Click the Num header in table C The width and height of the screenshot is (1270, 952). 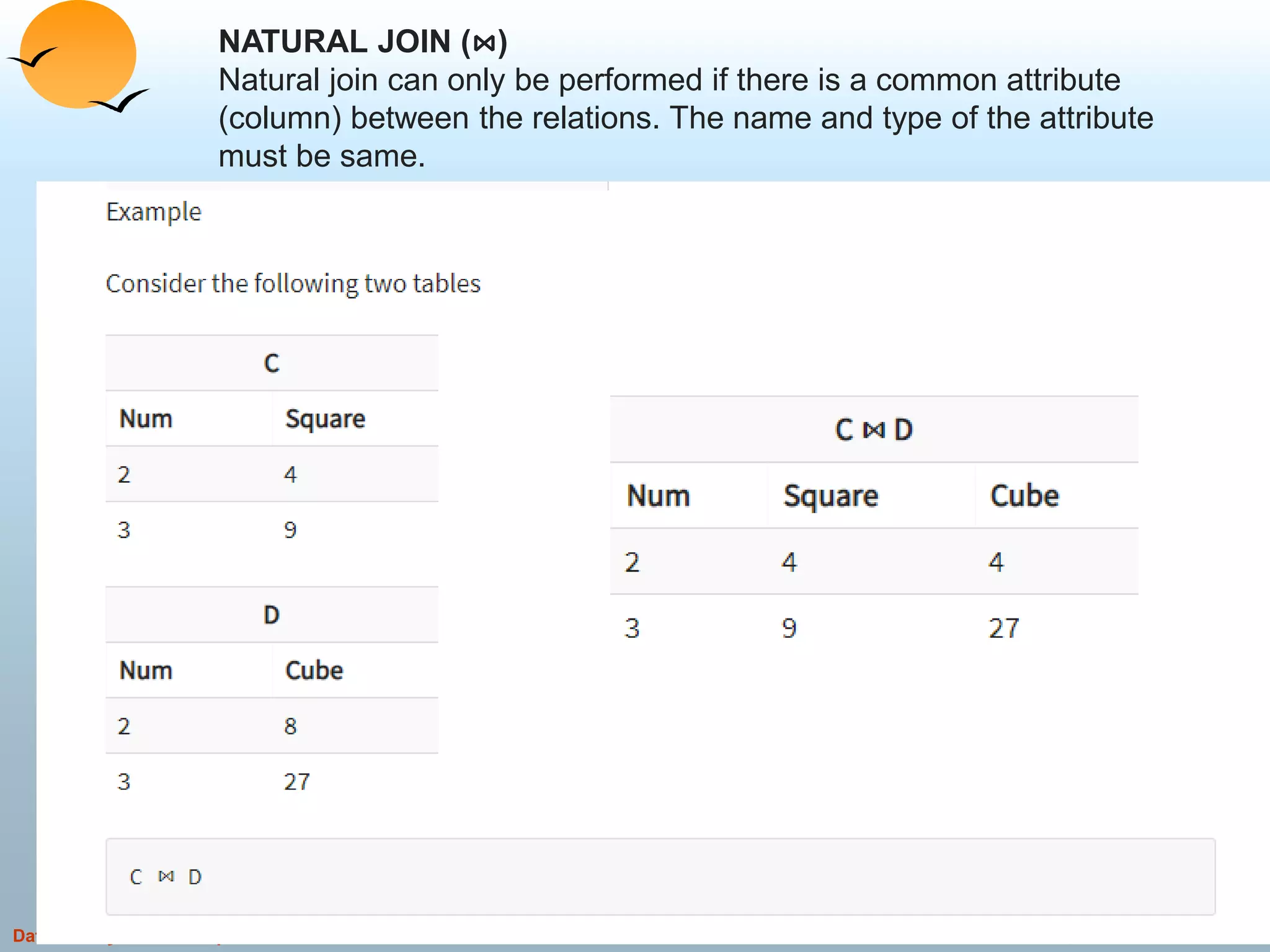coord(146,419)
